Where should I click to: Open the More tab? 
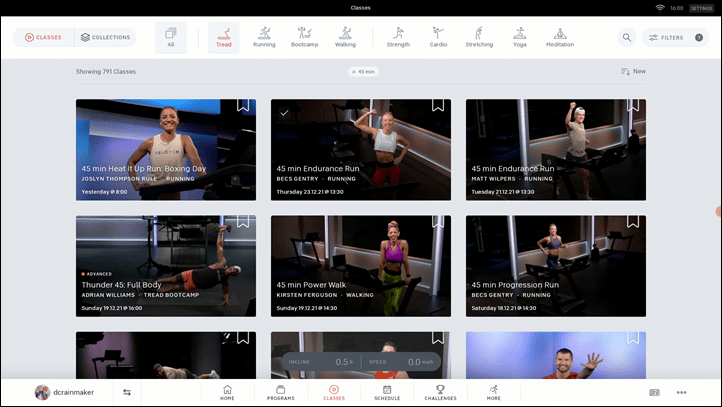494,393
